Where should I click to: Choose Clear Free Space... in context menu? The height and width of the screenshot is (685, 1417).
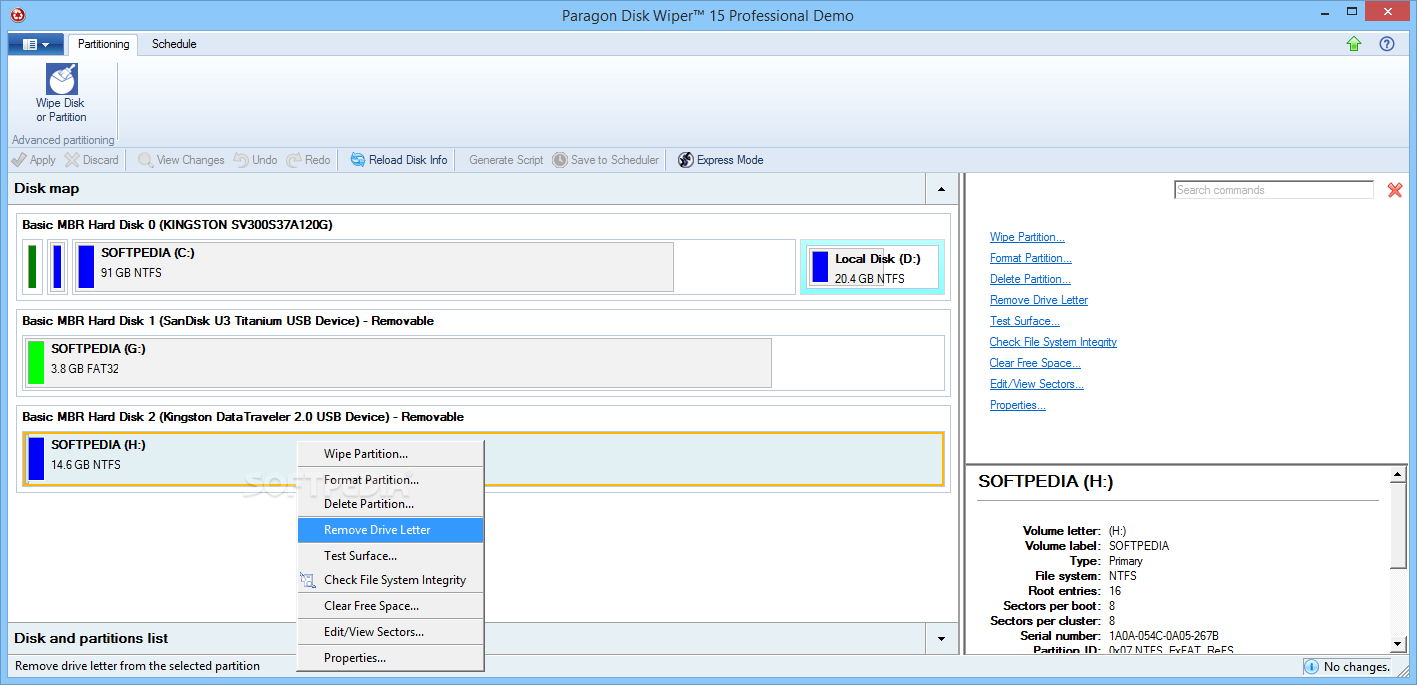[x=390, y=606]
